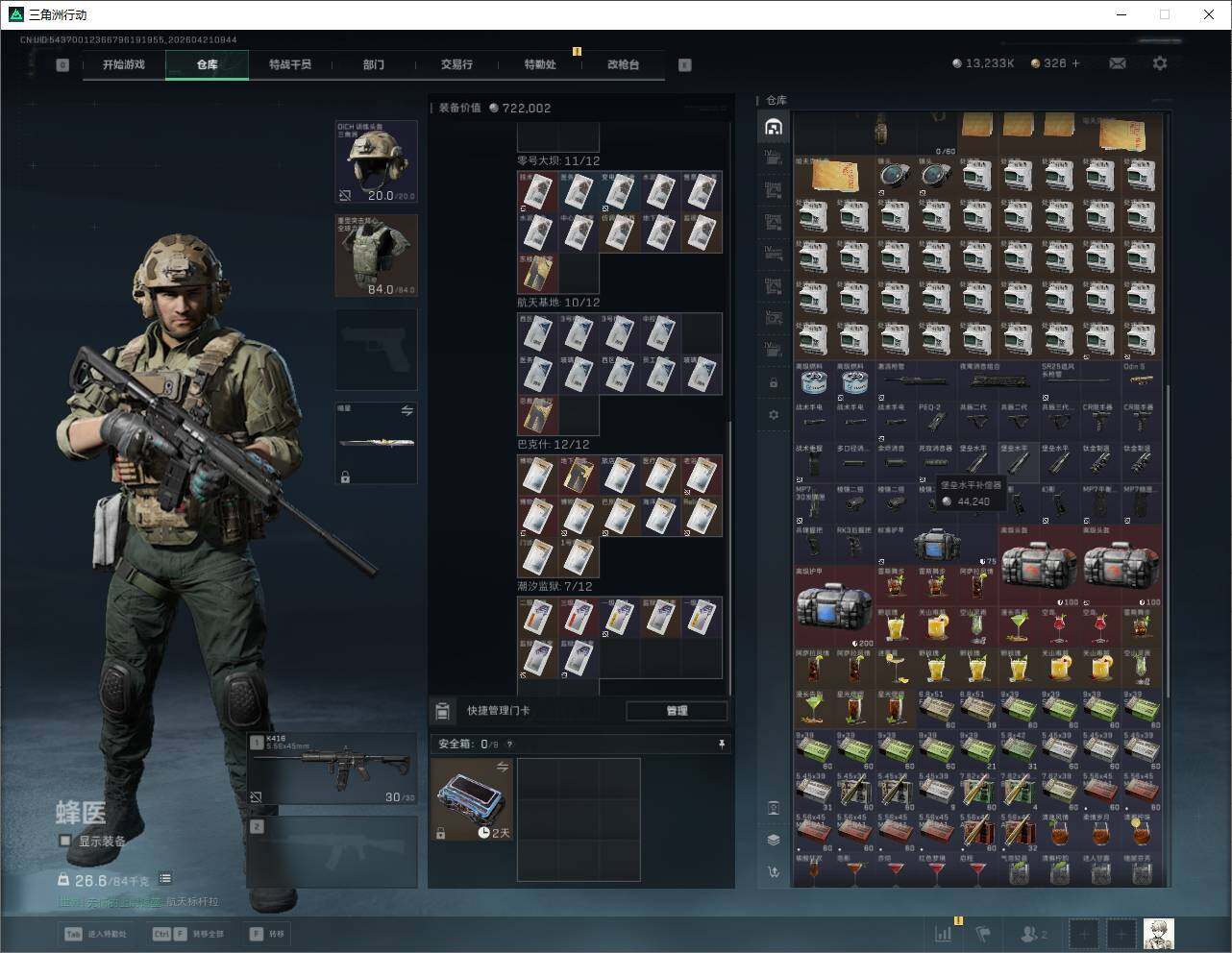
Task: Select the safe box item showing 2天
Action: point(473,799)
